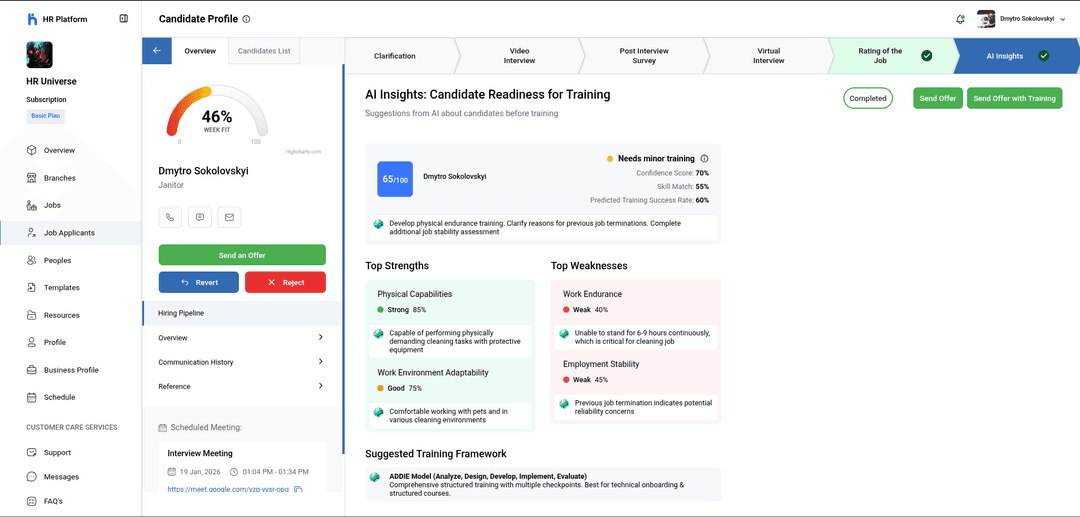Open Job Applicants in sidebar
1080x517 pixels.
(x=69, y=233)
